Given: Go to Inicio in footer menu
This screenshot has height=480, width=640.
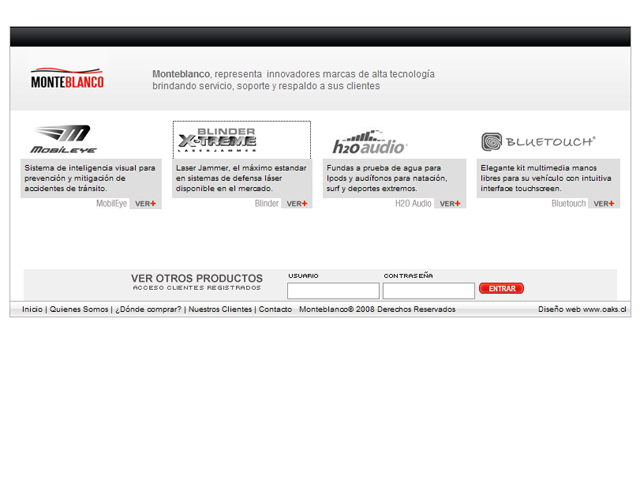Looking at the screenshot, I should pyautogui.click(x=32, y=310).
